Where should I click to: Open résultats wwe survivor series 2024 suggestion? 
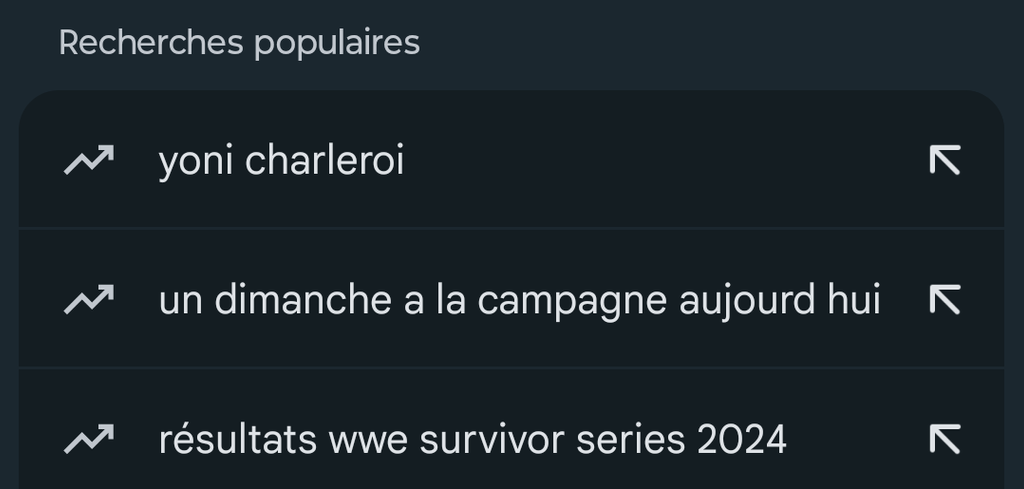coord(472,439)
